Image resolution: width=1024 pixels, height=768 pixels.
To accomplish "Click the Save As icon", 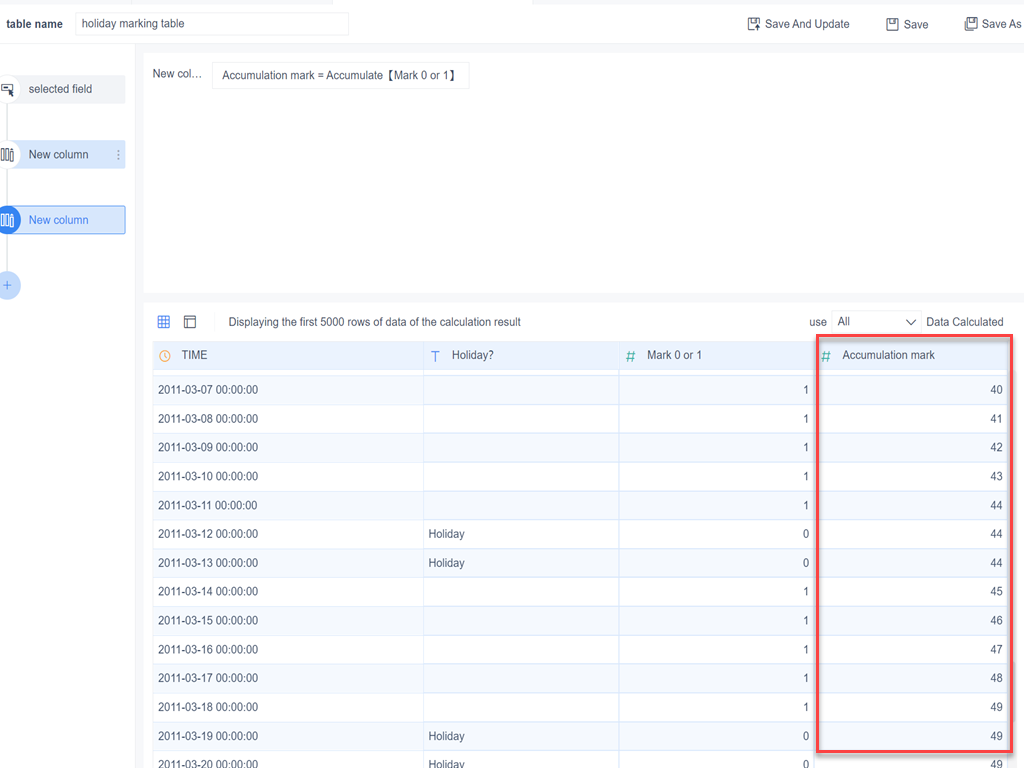I will [x=971, y=24].
